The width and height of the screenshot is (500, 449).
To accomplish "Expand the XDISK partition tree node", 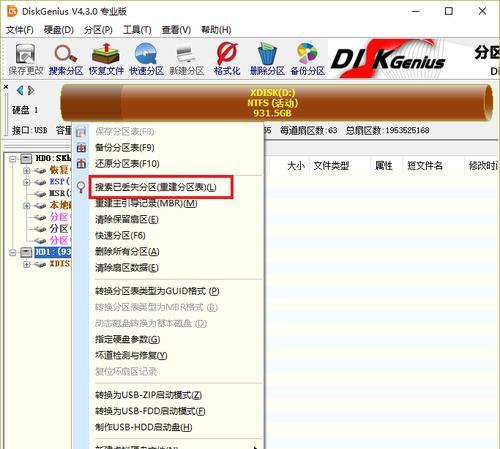I will (26, 264).
